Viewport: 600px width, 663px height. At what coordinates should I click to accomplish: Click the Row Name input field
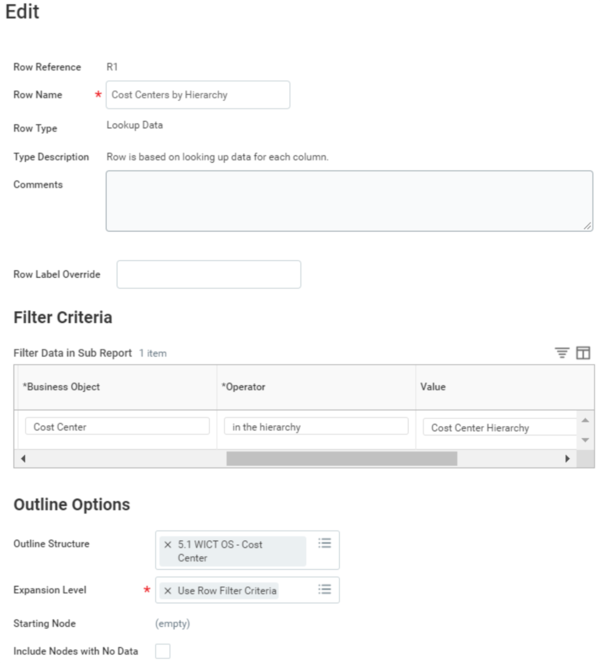click(198, 95)
